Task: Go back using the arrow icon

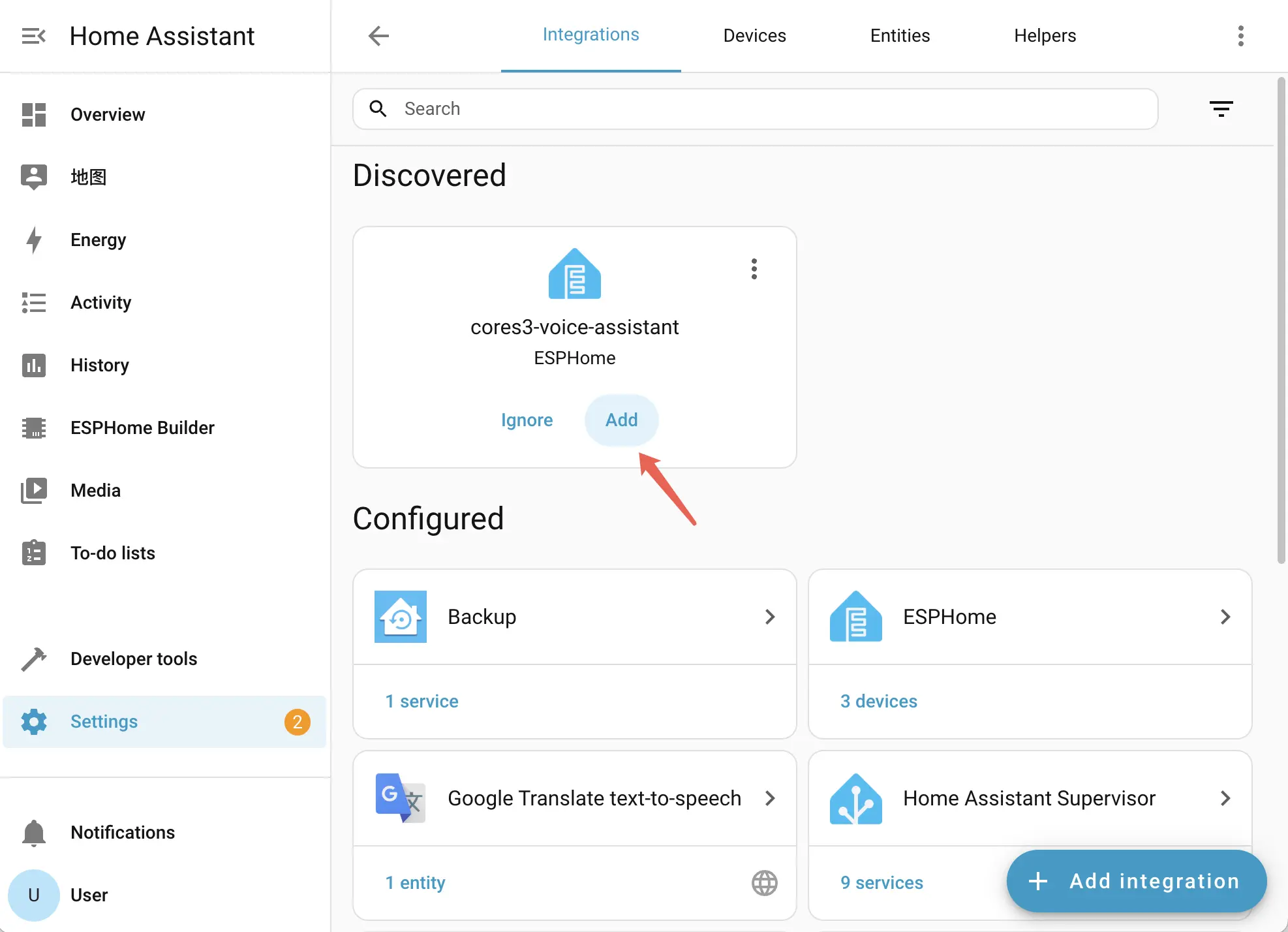Action: [x=378, y=36]
